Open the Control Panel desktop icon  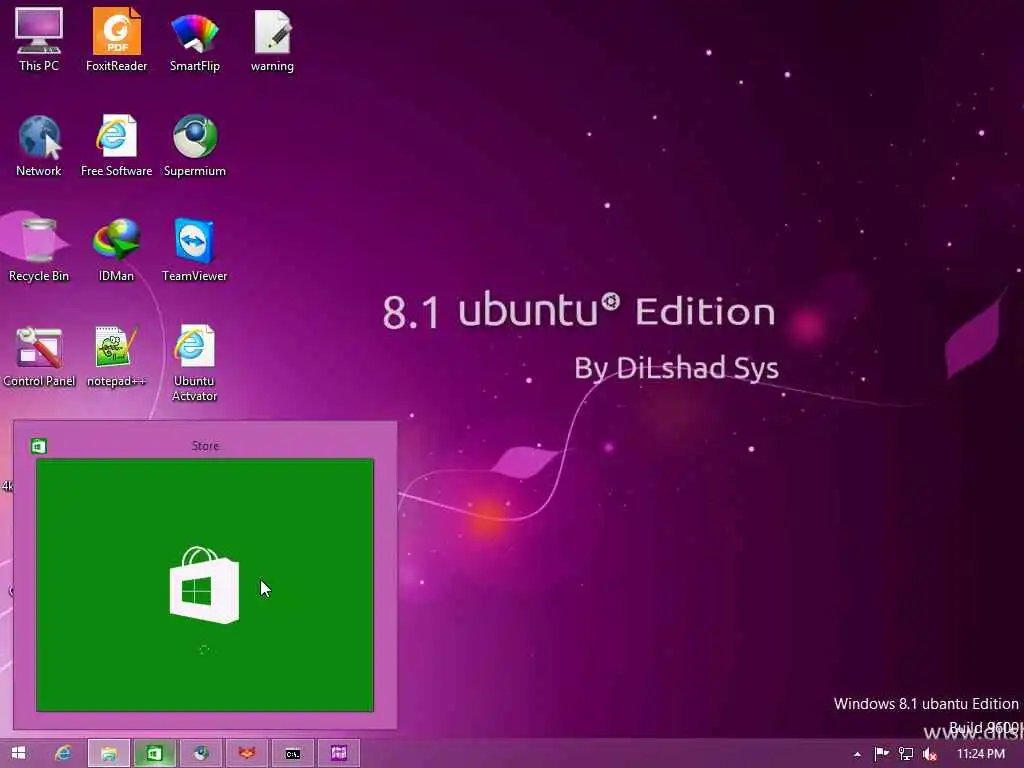[39, 356]
